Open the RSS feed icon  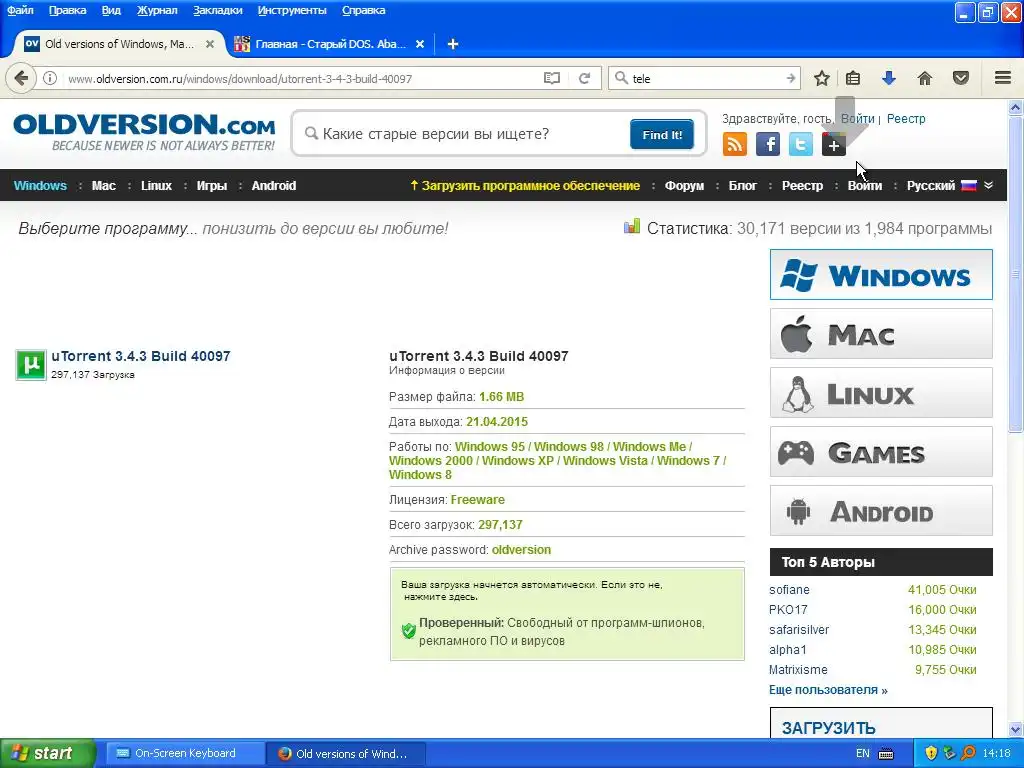coord(735,144)
